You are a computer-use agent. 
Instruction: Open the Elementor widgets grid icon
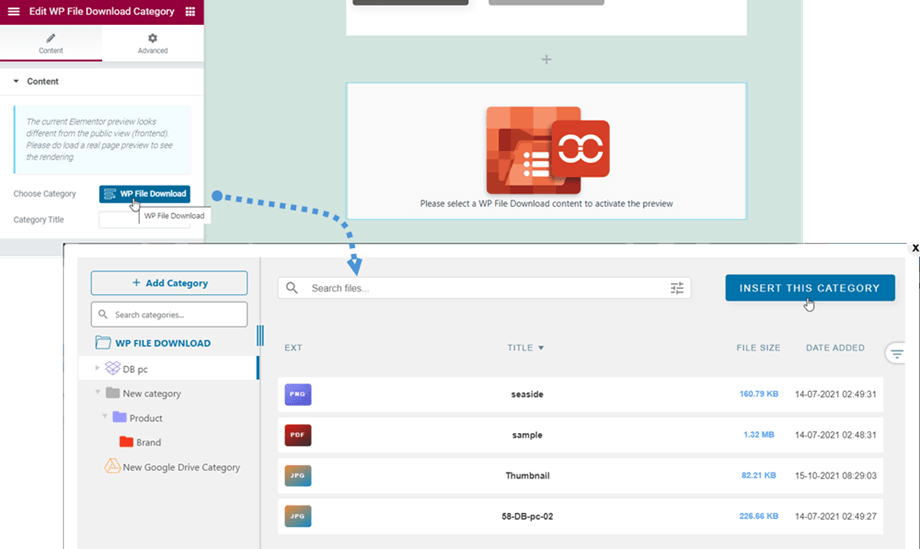pyautogui.click(x=191, y=12)
